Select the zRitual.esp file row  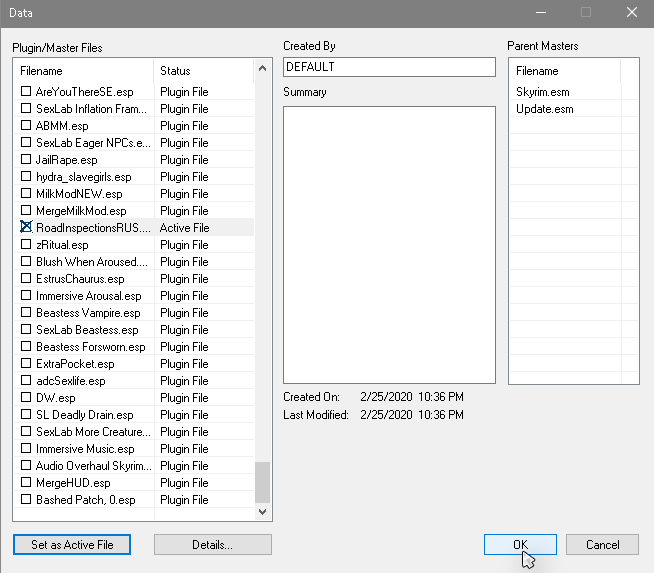click(x=62, y=245)
